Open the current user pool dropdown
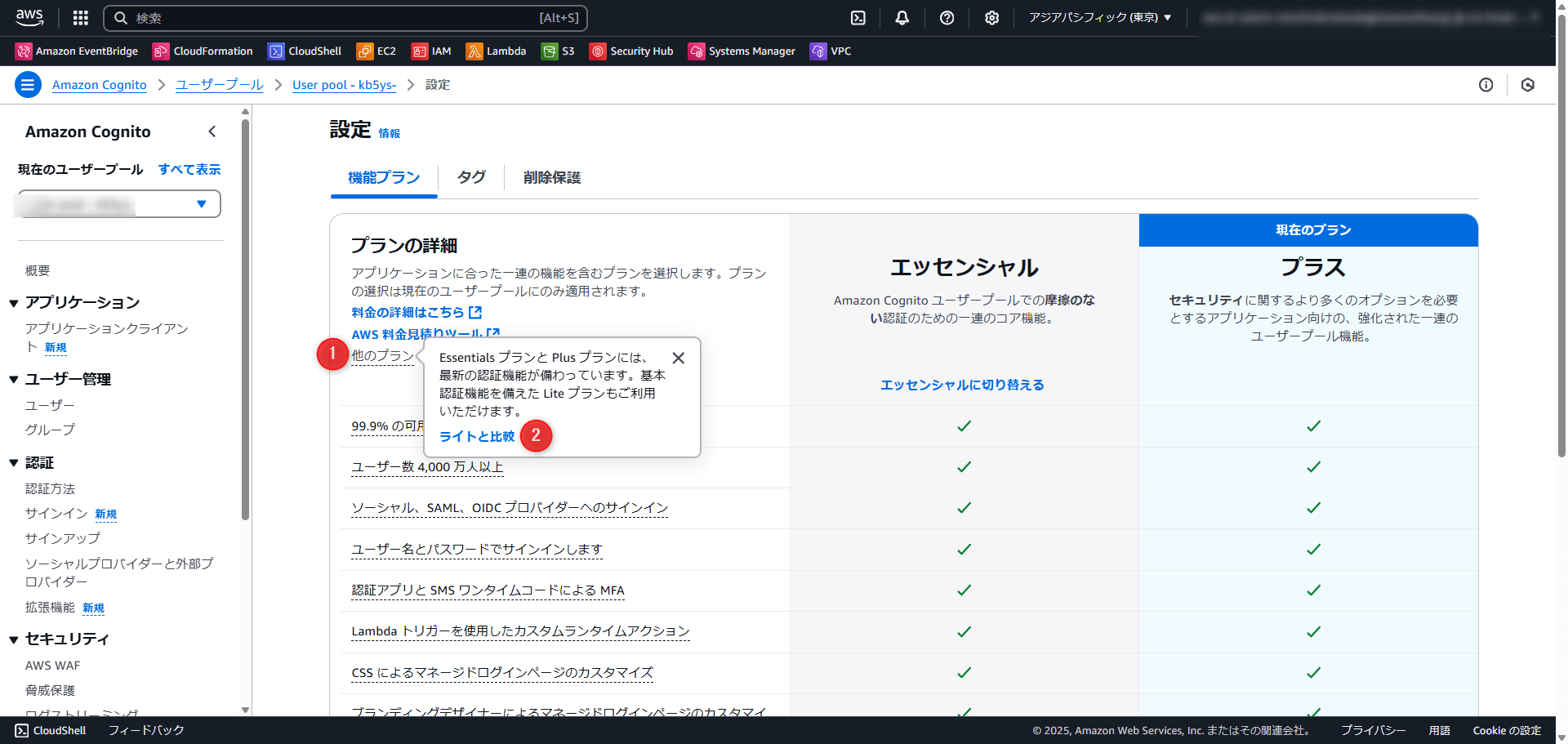Image resolution: width=1568 pixels, height=744 pixels. [x=119, y=204]
